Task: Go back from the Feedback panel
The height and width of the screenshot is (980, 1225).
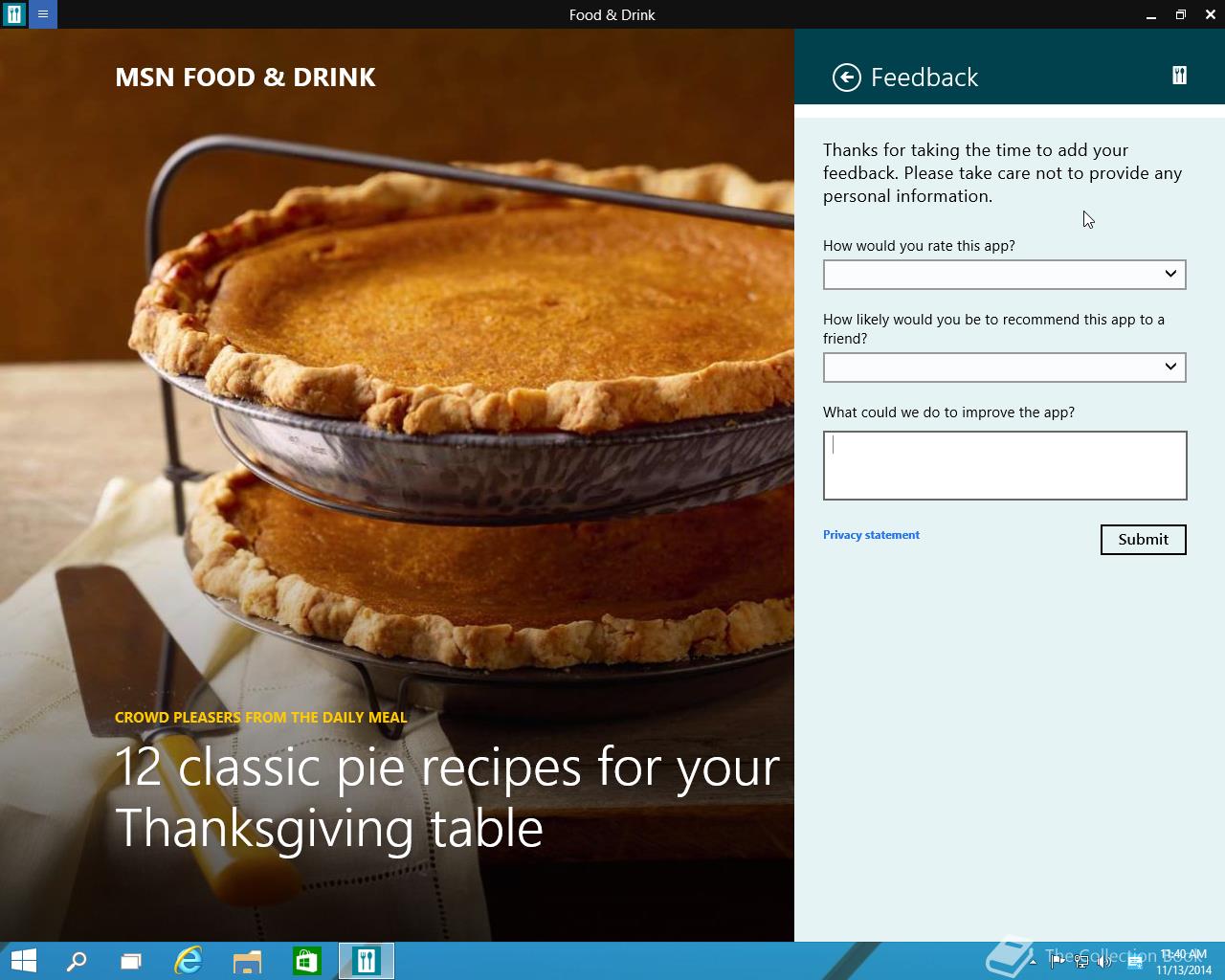Action: [x=847, y=78]
